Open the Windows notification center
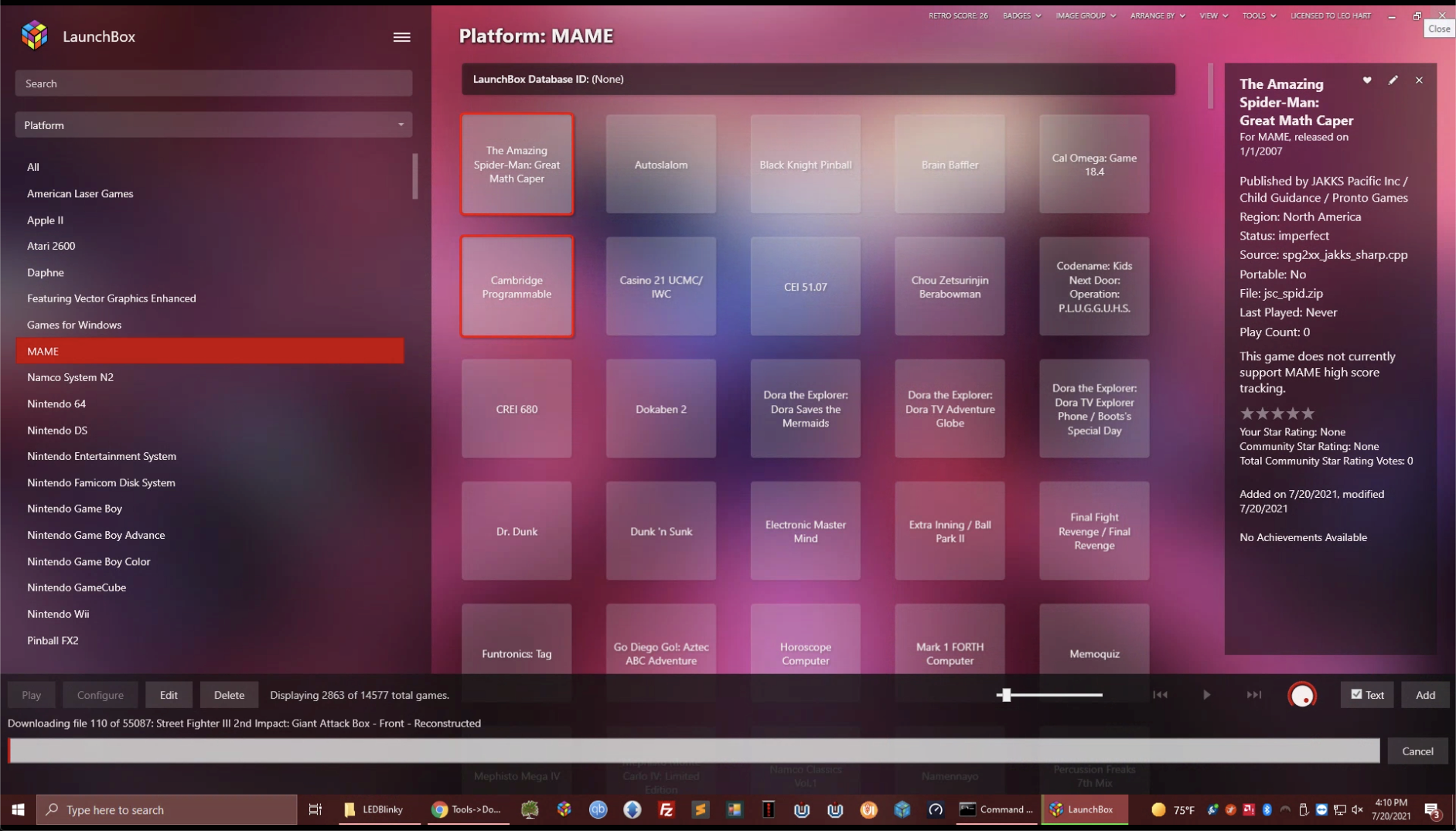This screenshot has width=1456, height=831. point(1433,810)
